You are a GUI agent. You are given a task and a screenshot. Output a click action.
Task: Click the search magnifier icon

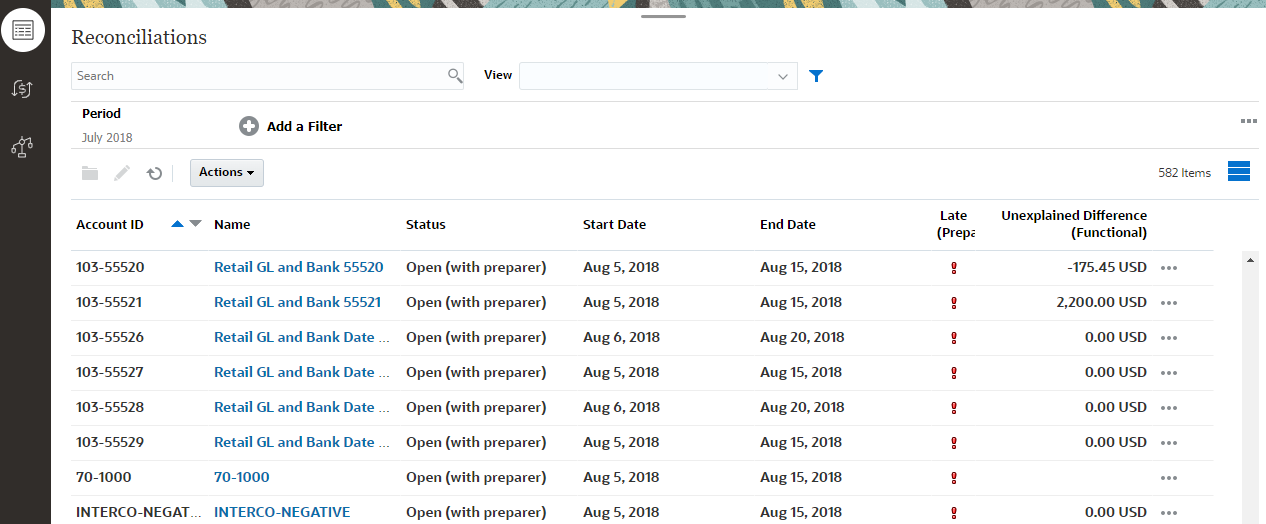click(x=454, y=76)
